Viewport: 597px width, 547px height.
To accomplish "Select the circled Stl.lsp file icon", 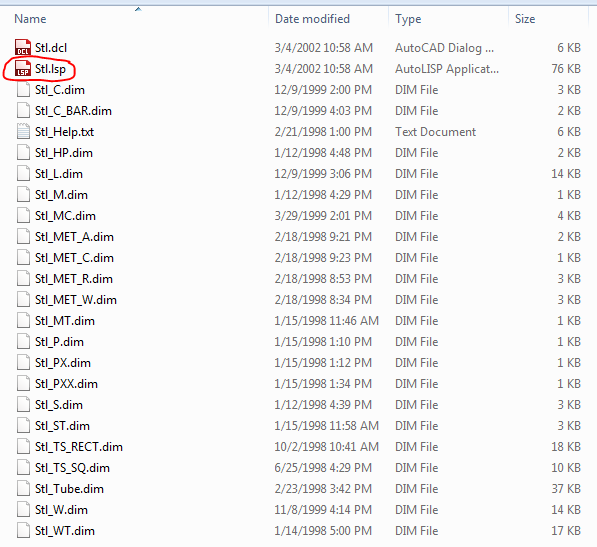I will pyautogui.click(x=23, y=69).
